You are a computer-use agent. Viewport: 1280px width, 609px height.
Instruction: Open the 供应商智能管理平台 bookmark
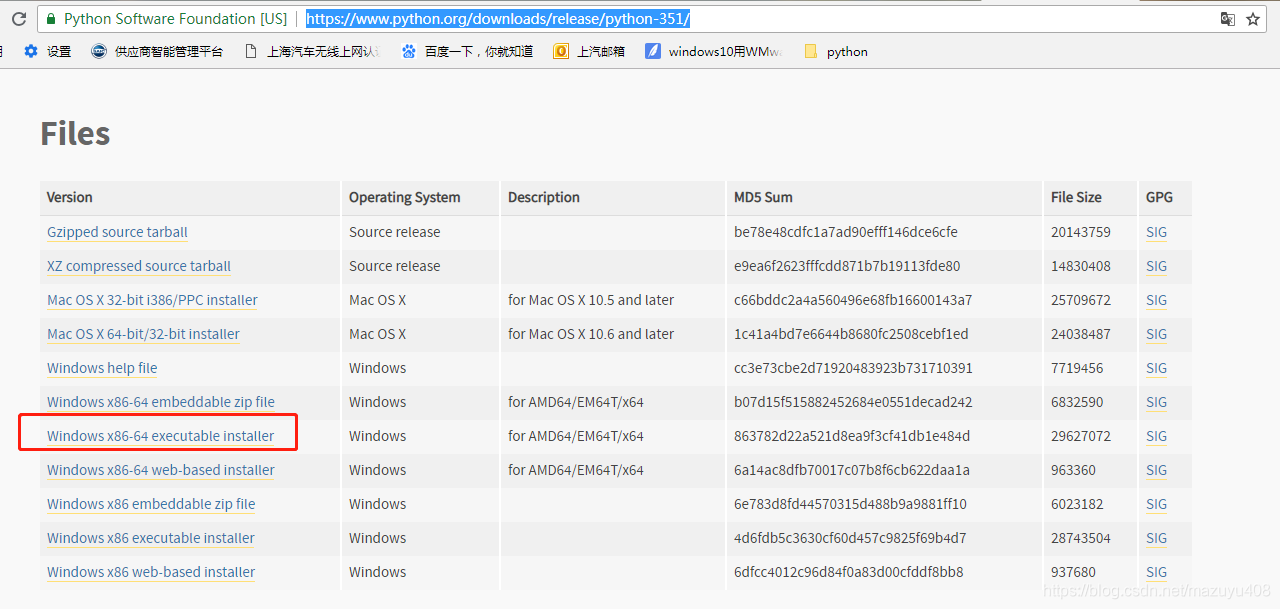click(157, 51)
